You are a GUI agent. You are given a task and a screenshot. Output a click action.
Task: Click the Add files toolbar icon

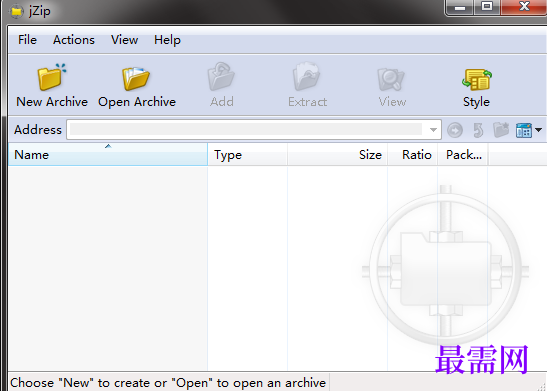point(221,76)
